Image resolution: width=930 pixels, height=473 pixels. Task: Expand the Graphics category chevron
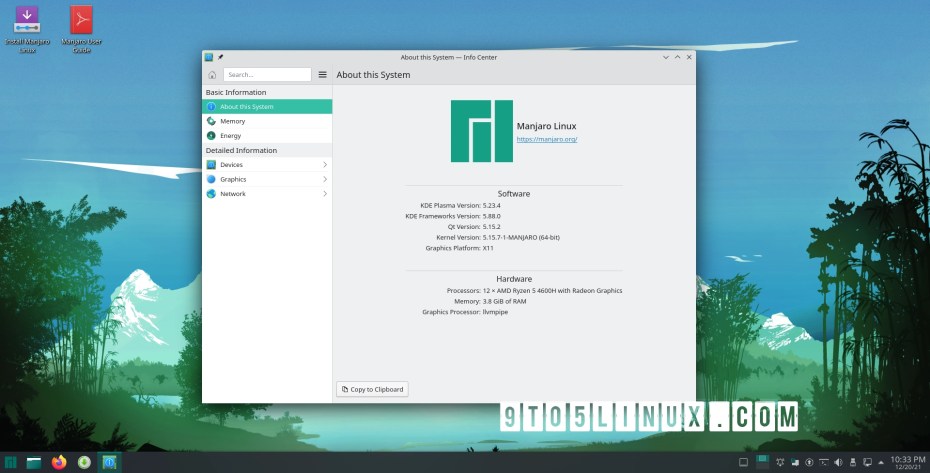coord(325,179)
